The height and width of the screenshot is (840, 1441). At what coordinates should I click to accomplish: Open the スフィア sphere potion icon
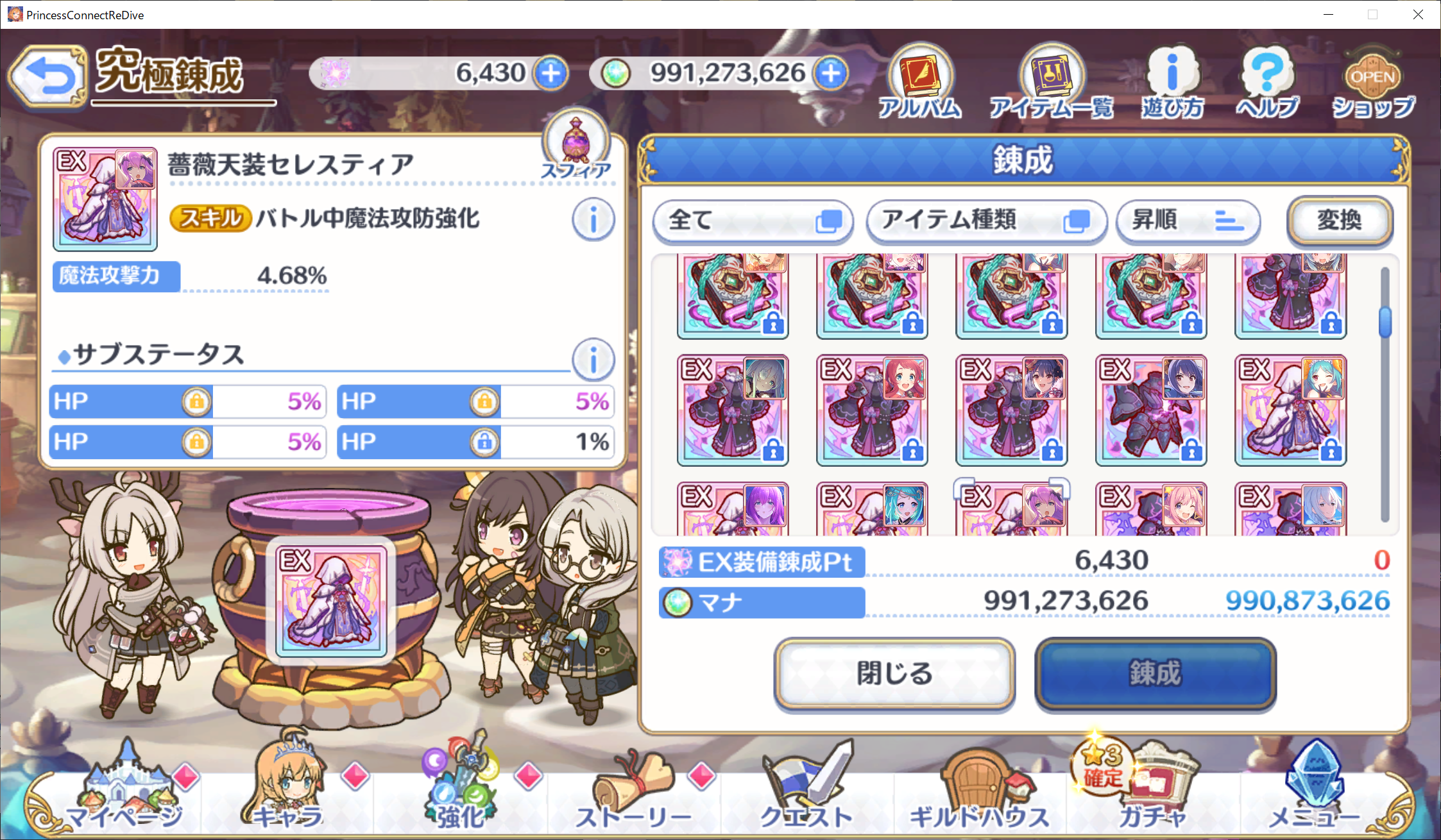[x=576, y=145]
